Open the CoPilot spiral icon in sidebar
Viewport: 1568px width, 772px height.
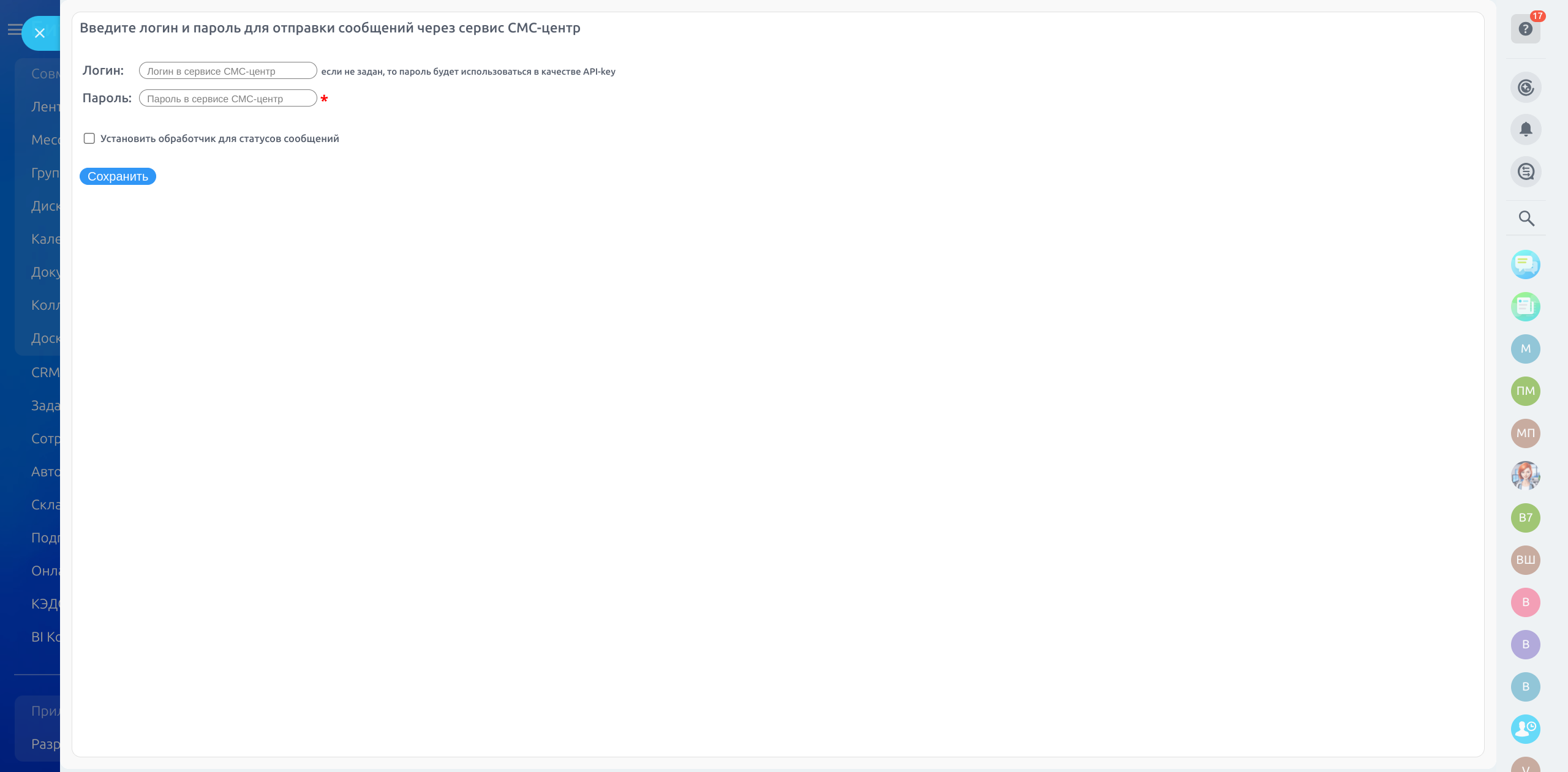pyautogui.click(x=1526, y=88)
